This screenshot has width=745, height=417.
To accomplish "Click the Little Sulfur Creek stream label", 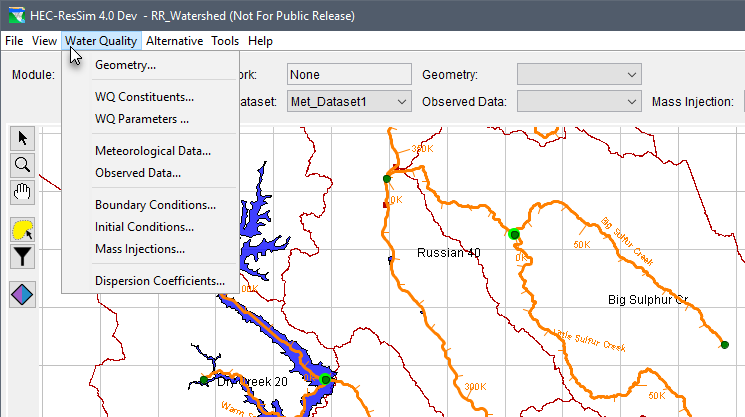I will [x=590, y=341].
